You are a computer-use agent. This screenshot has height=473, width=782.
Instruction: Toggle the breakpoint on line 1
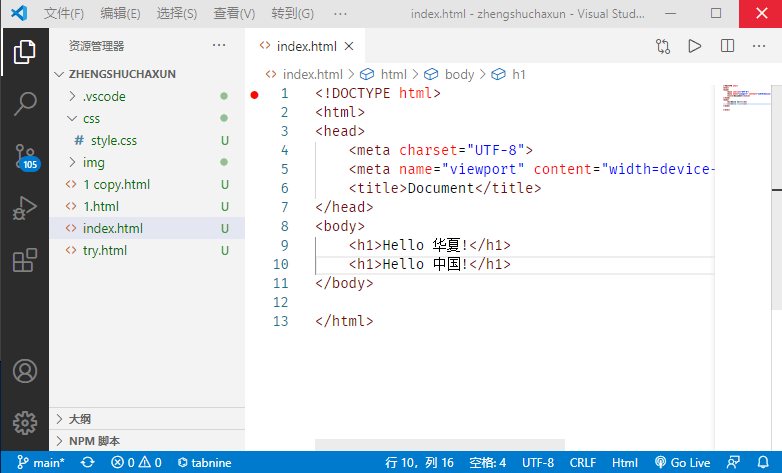point(254,94)
